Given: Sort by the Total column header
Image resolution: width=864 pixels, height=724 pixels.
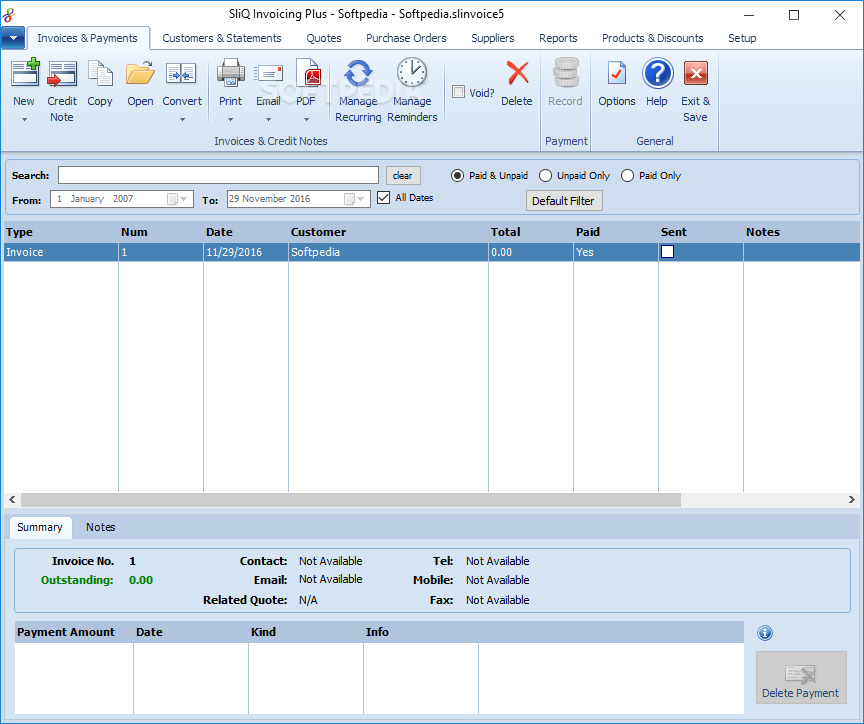Looking at the screenshot, I should pyautogui.click(x=531, y=232).
